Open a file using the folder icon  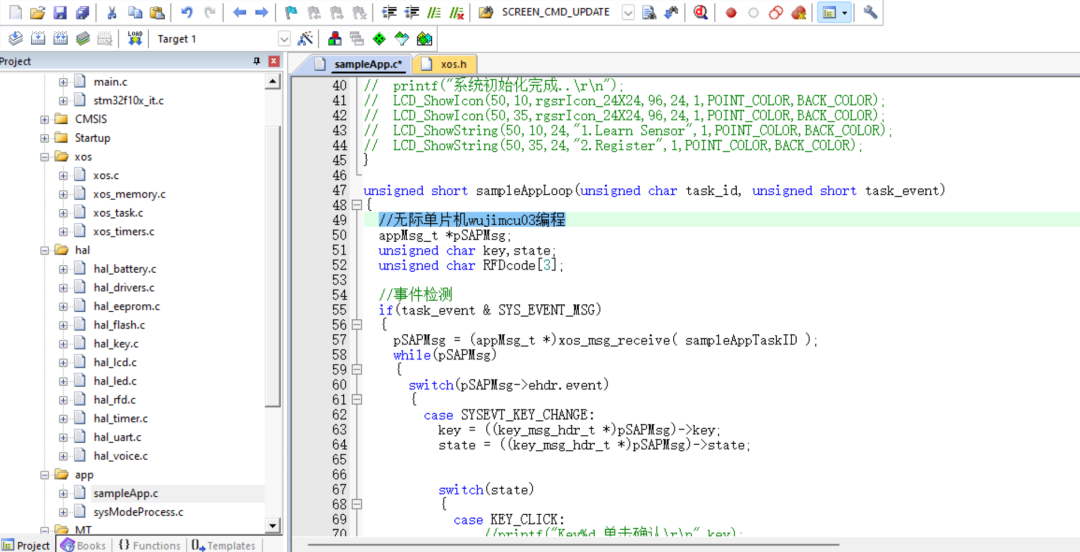click(38, 12)
